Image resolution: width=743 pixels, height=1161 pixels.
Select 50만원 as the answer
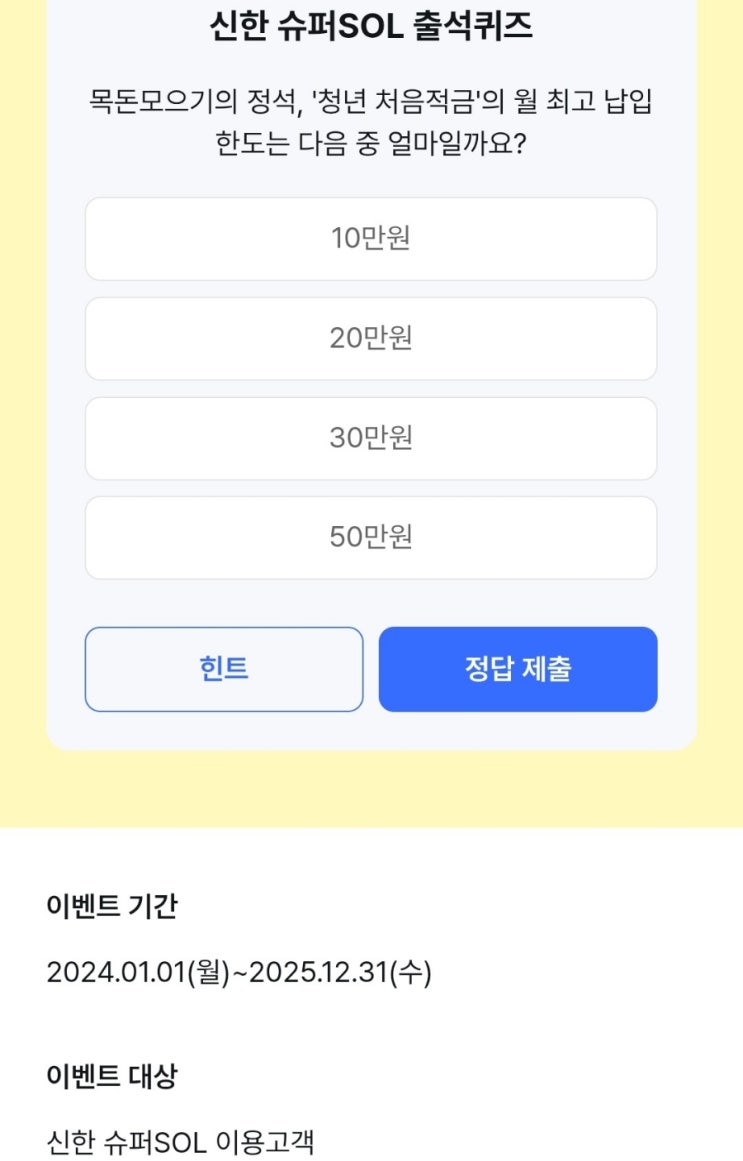pos(371,538)
